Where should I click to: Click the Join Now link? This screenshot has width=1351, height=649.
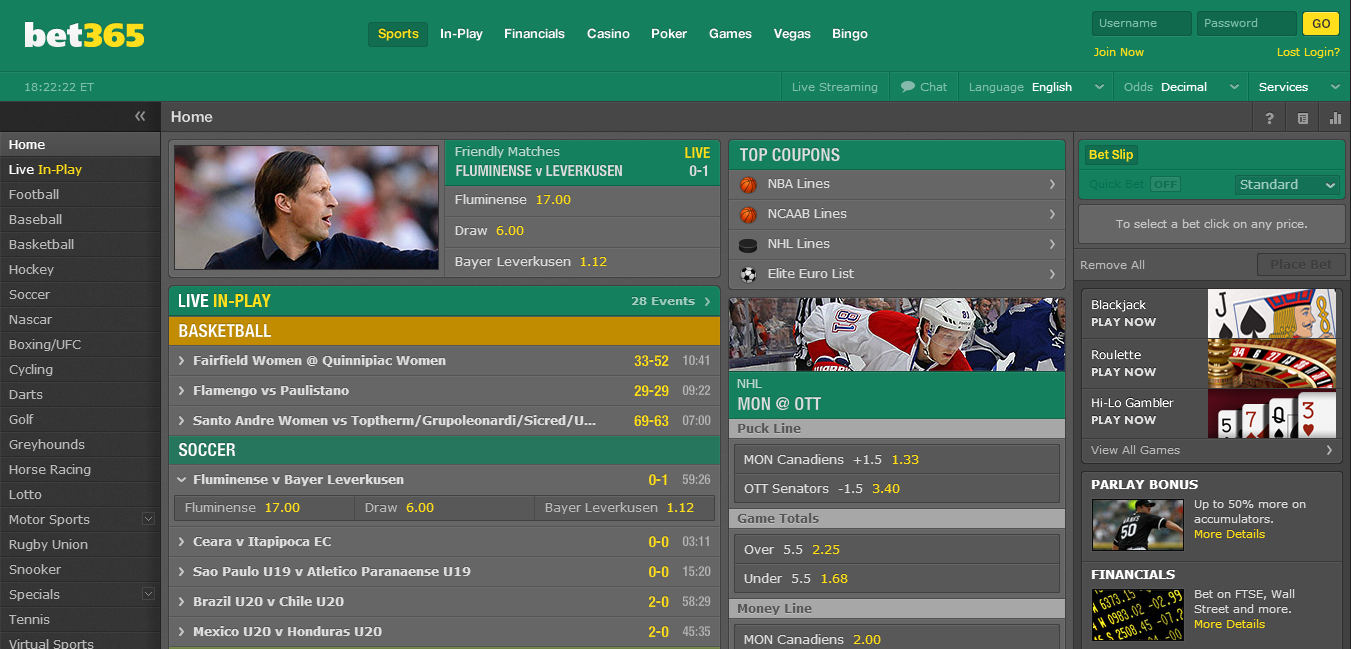pos(1118,52)
